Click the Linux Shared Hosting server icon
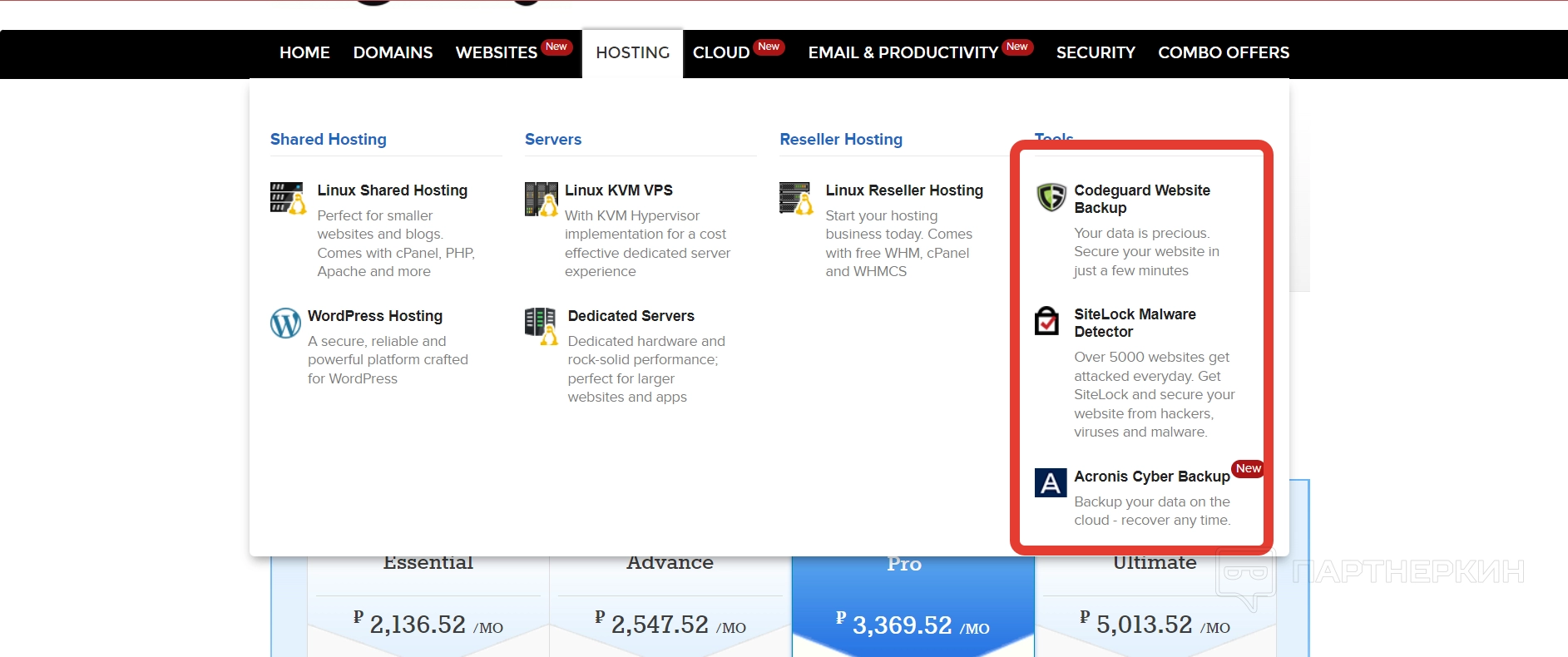 tap(288, 198)
